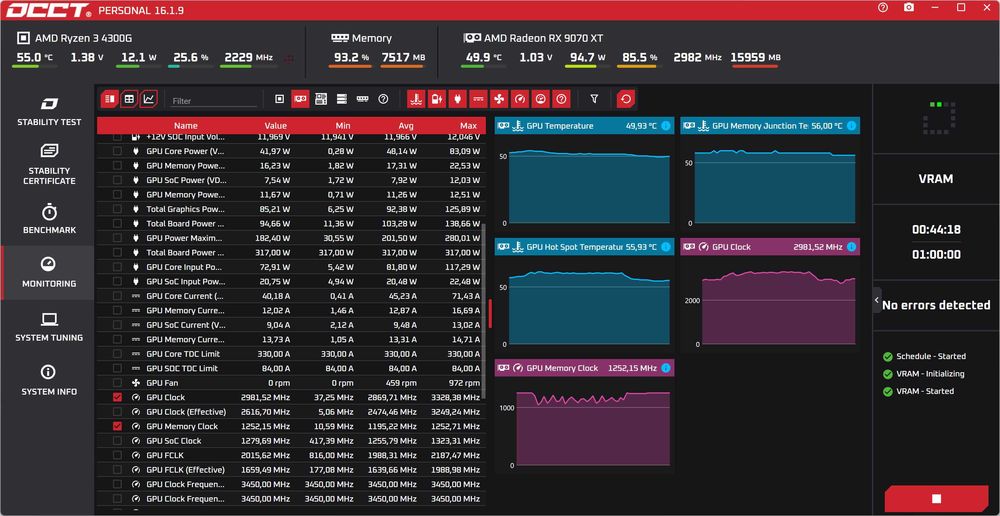Click the sensor list vertical scrollbar
The height and width of the screenshot is (516, 1000).
(x=485, y=311)
